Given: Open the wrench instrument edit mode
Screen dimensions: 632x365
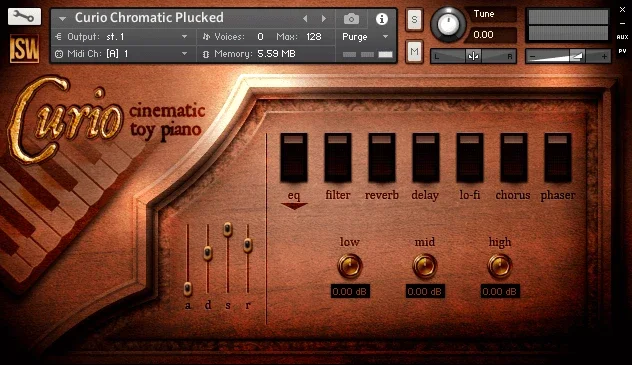Looking at the screenshot, I should tap(24, 17).
